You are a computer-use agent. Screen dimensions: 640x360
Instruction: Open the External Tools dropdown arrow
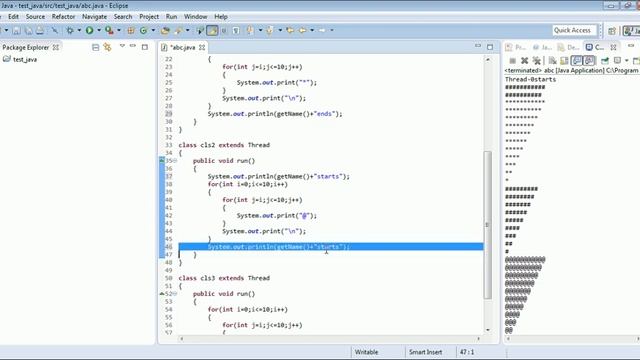(x=119, y=31)
